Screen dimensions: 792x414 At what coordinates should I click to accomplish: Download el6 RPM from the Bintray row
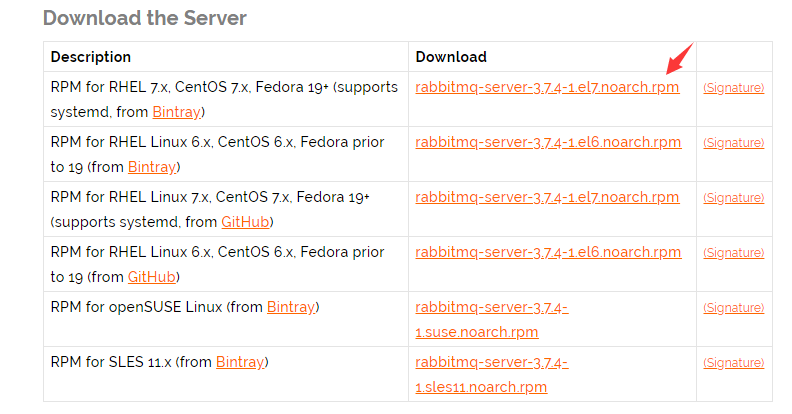pos(548,142)
